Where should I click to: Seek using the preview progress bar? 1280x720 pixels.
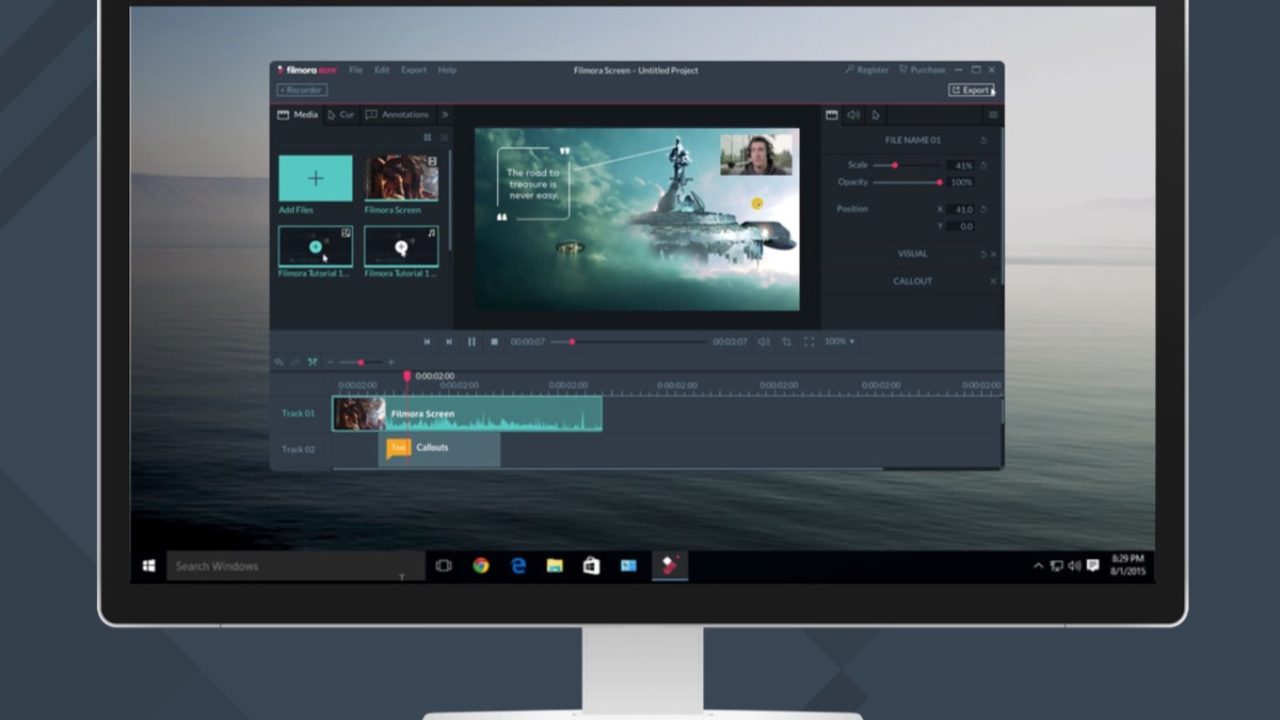coord(629,342)
